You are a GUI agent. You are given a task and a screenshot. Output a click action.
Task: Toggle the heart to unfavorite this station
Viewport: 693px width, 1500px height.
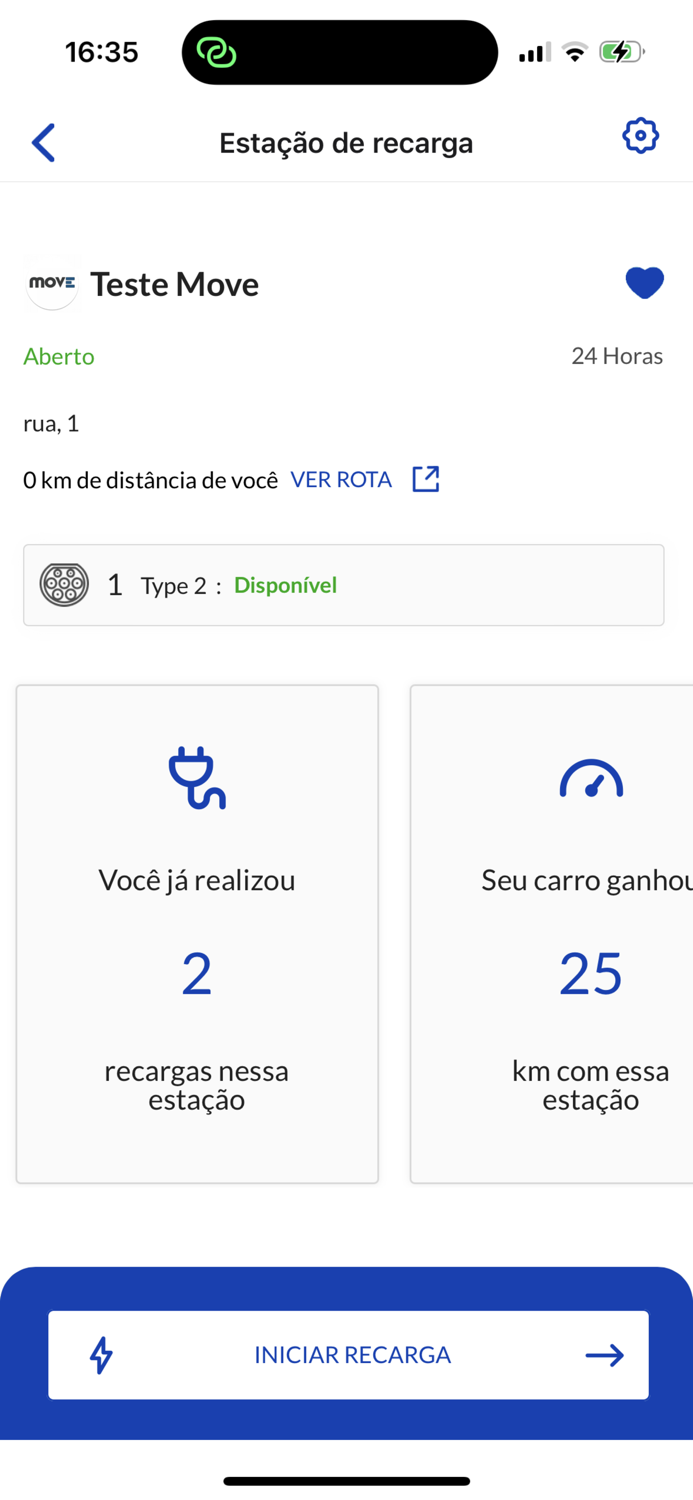click(645, 283)
